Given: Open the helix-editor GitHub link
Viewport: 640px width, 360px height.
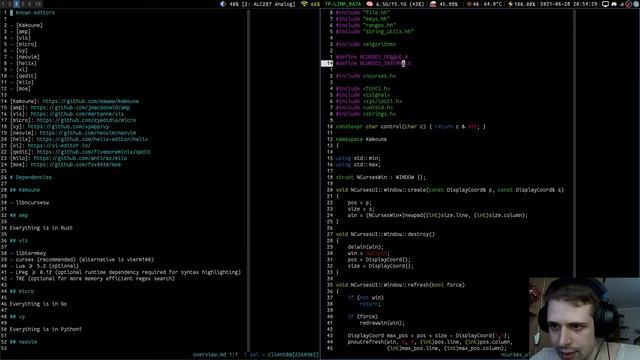Looking at the screenshot, I should 92,139.
